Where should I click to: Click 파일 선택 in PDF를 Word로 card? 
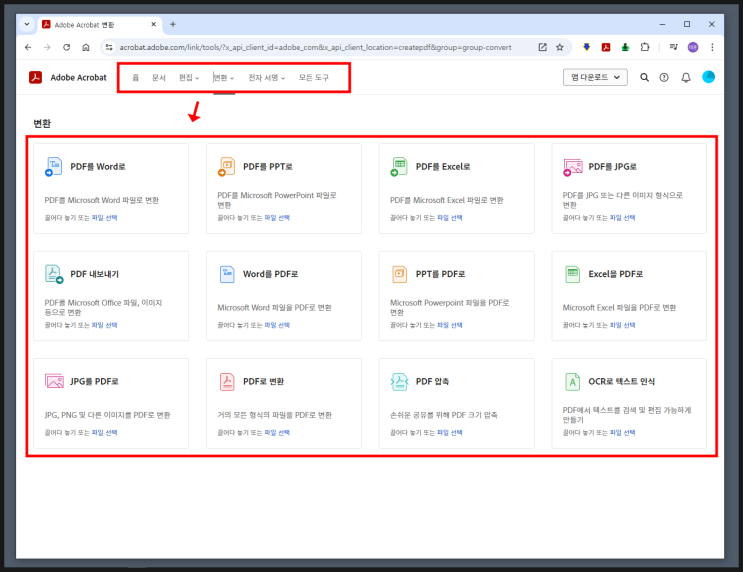coord(104,218)
